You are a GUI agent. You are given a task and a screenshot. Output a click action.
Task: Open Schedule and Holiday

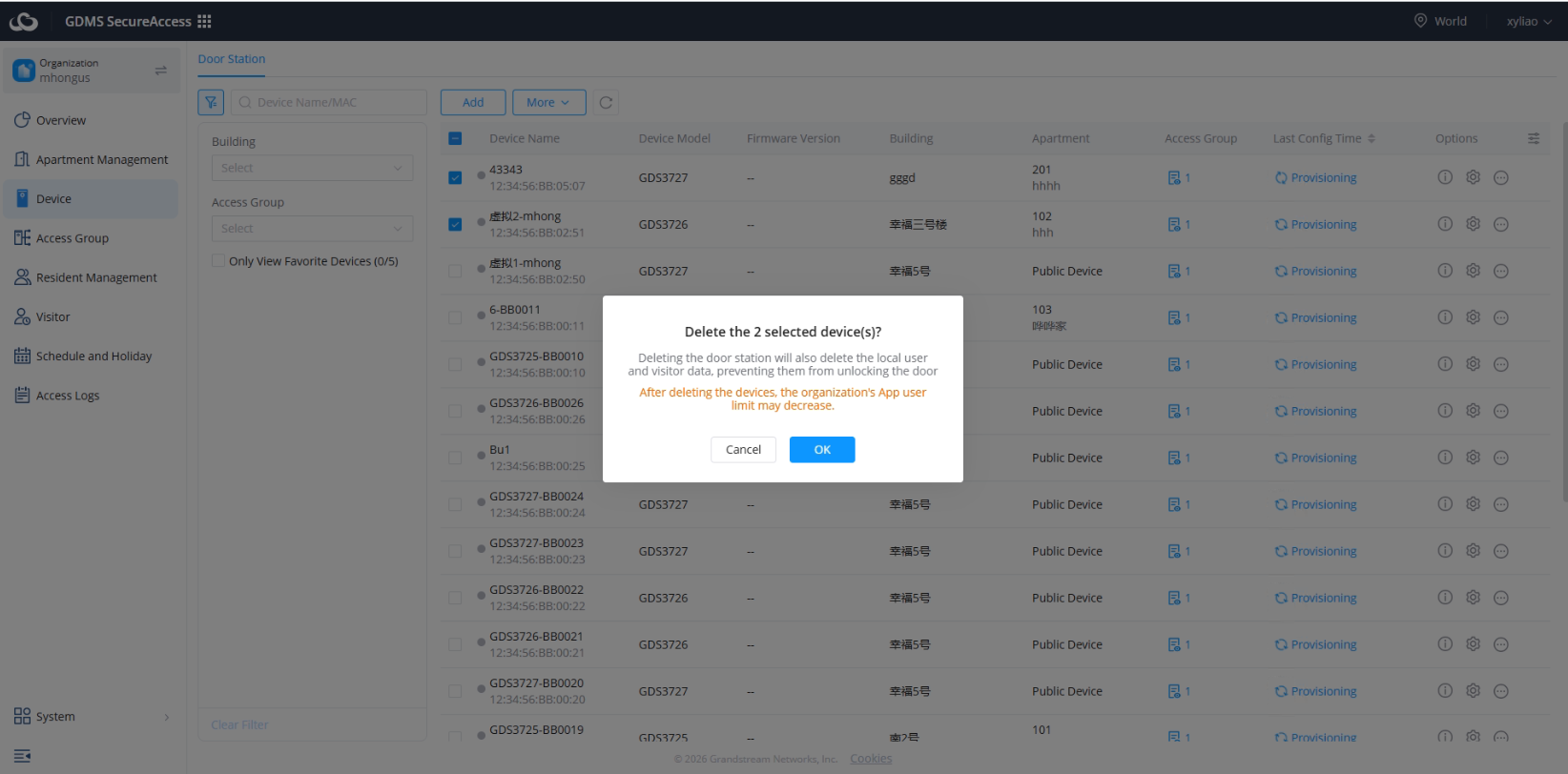pyautogui.click(x=92, y=356)
